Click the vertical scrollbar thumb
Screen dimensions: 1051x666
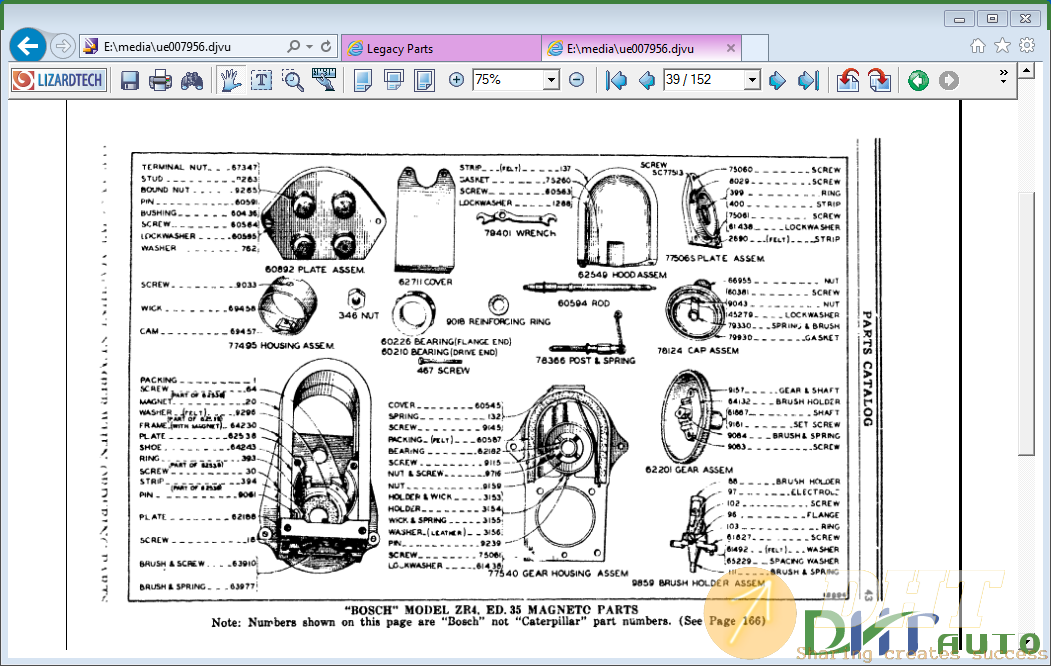click(1026, 324)
